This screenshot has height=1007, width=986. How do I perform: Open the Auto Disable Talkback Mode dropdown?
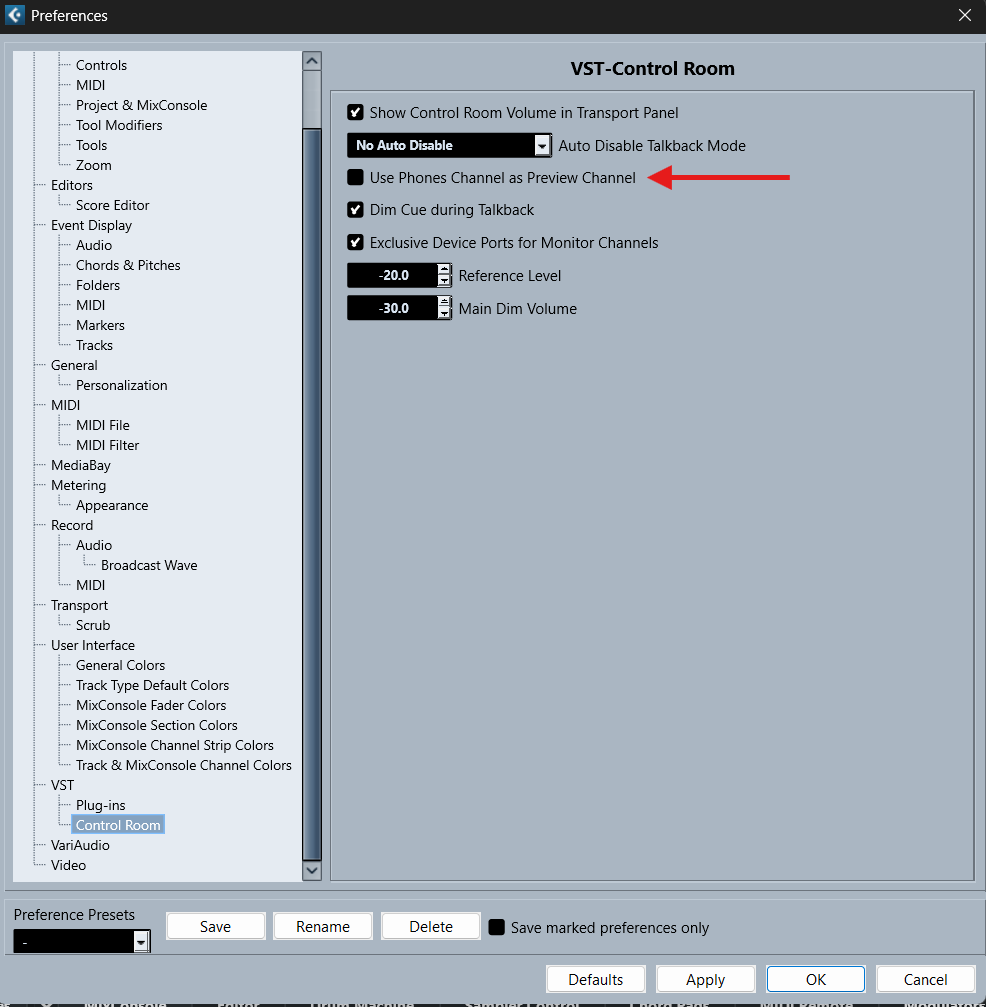pos(541,146)
